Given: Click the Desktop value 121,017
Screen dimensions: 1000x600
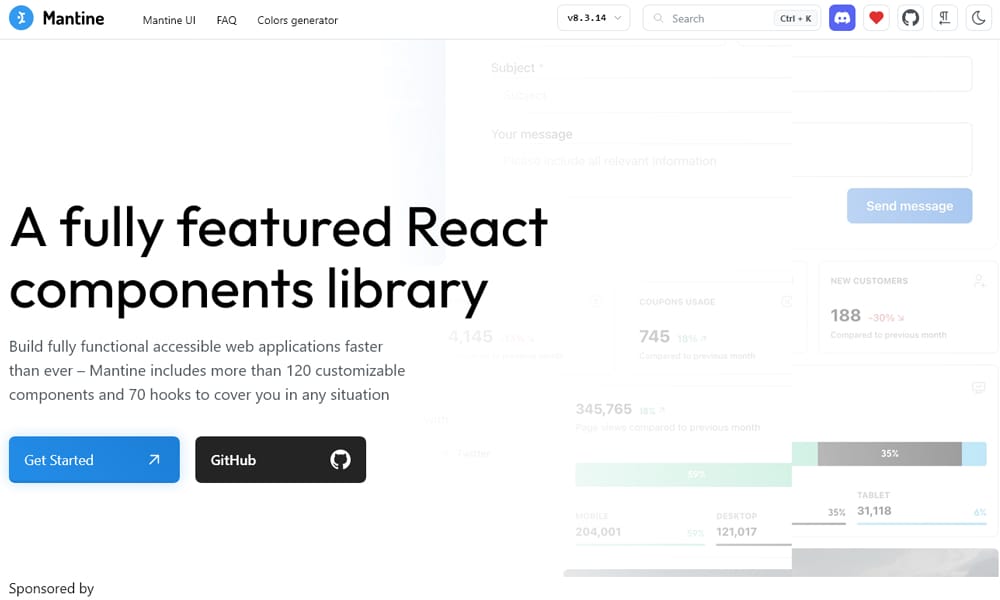Looking at the screenshot, I should tap(737, 532).
